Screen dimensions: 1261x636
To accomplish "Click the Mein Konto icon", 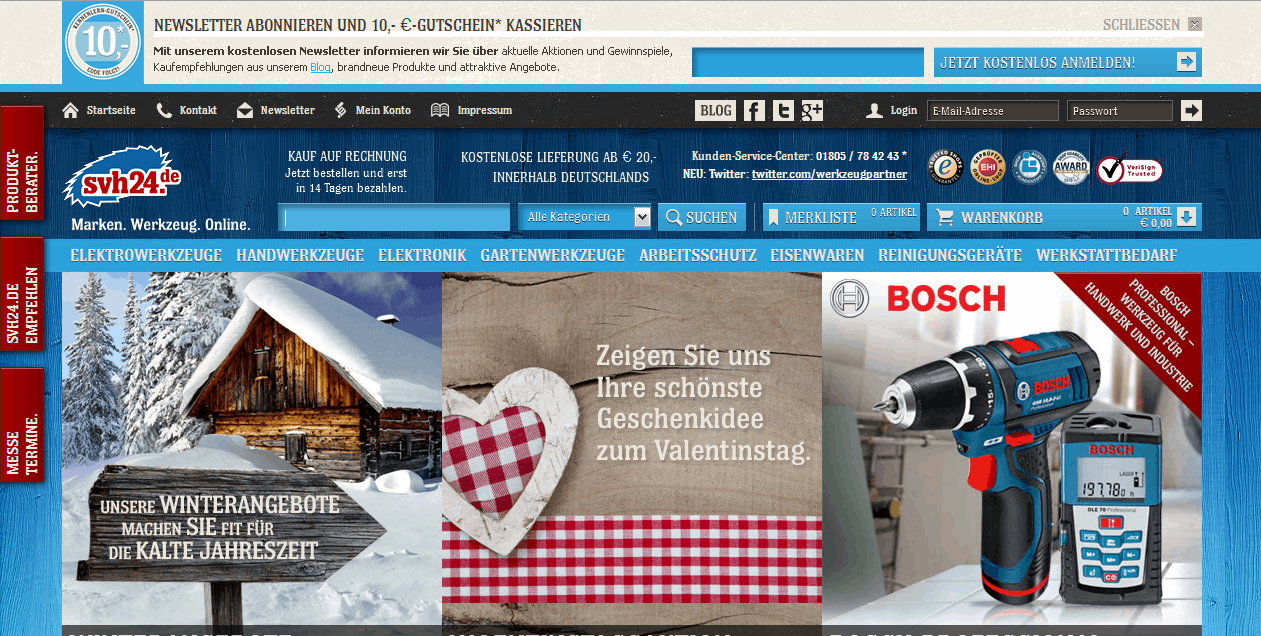I will (x=340, y=110).
